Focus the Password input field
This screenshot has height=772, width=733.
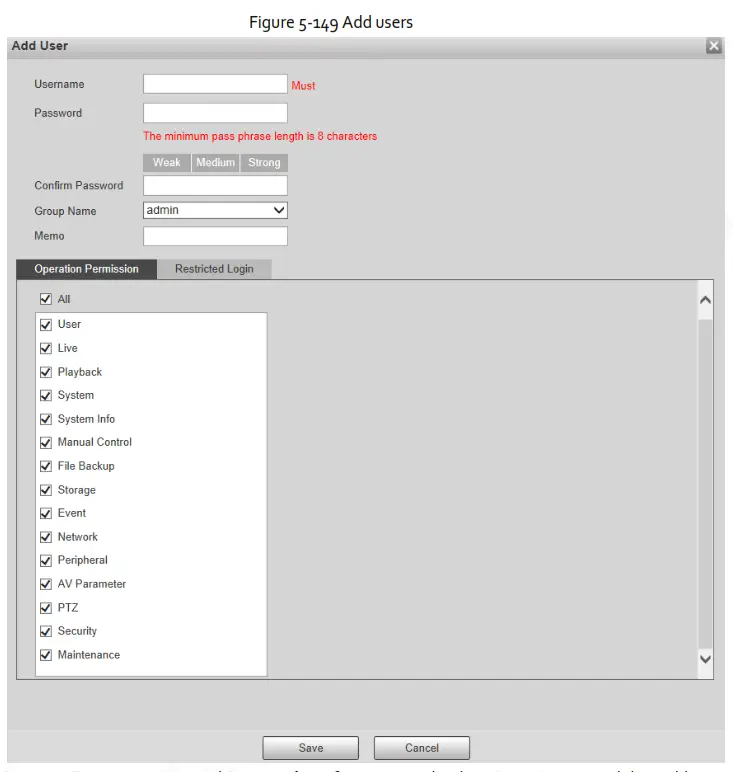[x=215, y=113]
